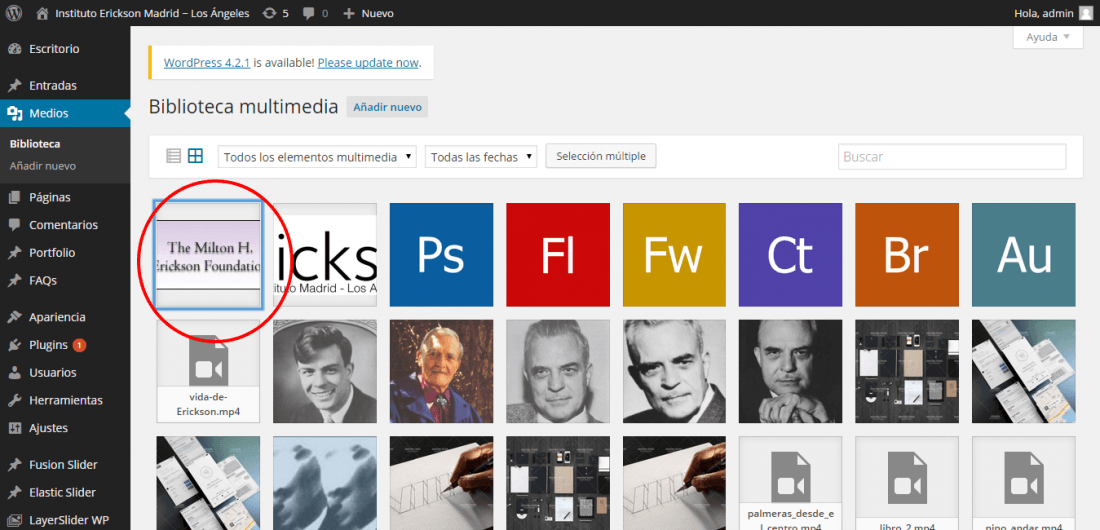Click the LayerSlider WP icon
The height and width of the screenshot is (530, 1100).
point(14,520)
